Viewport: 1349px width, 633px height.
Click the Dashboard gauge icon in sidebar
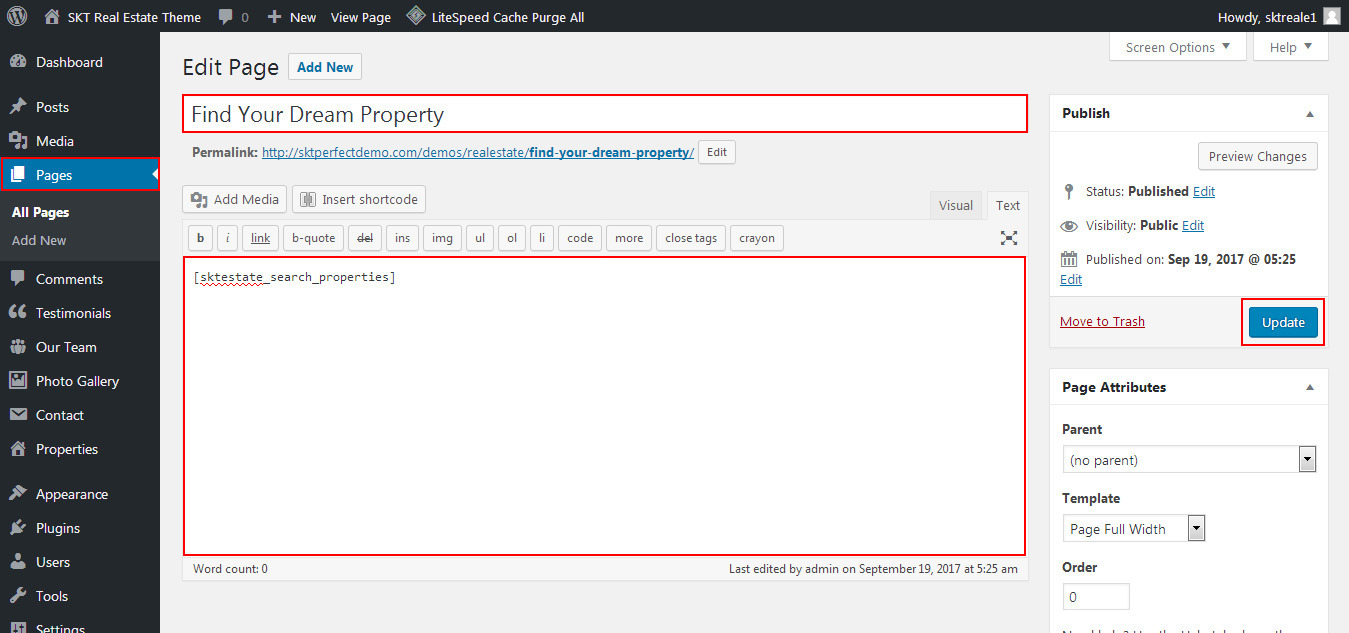(x=18, y=62)
